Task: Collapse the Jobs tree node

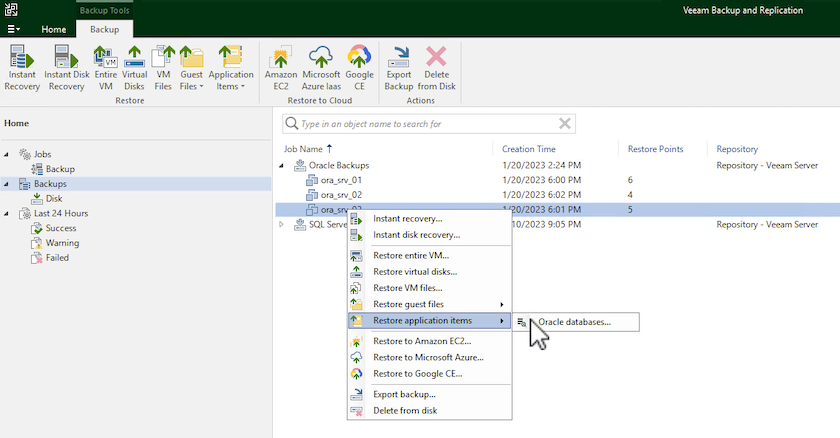Action: pyautogui.click(x=8, y=155)
